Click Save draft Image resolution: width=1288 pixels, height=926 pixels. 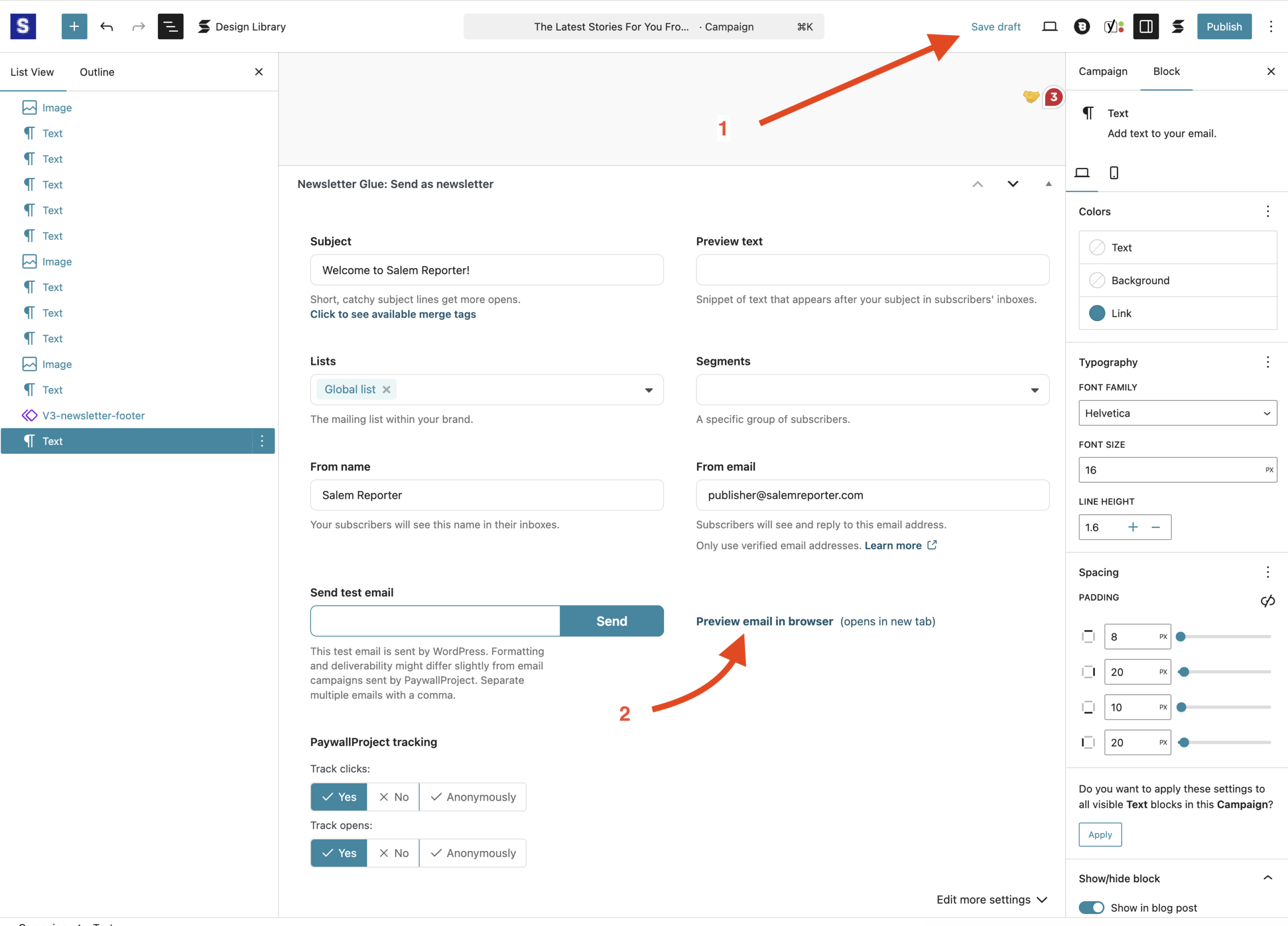click(995, 27)
